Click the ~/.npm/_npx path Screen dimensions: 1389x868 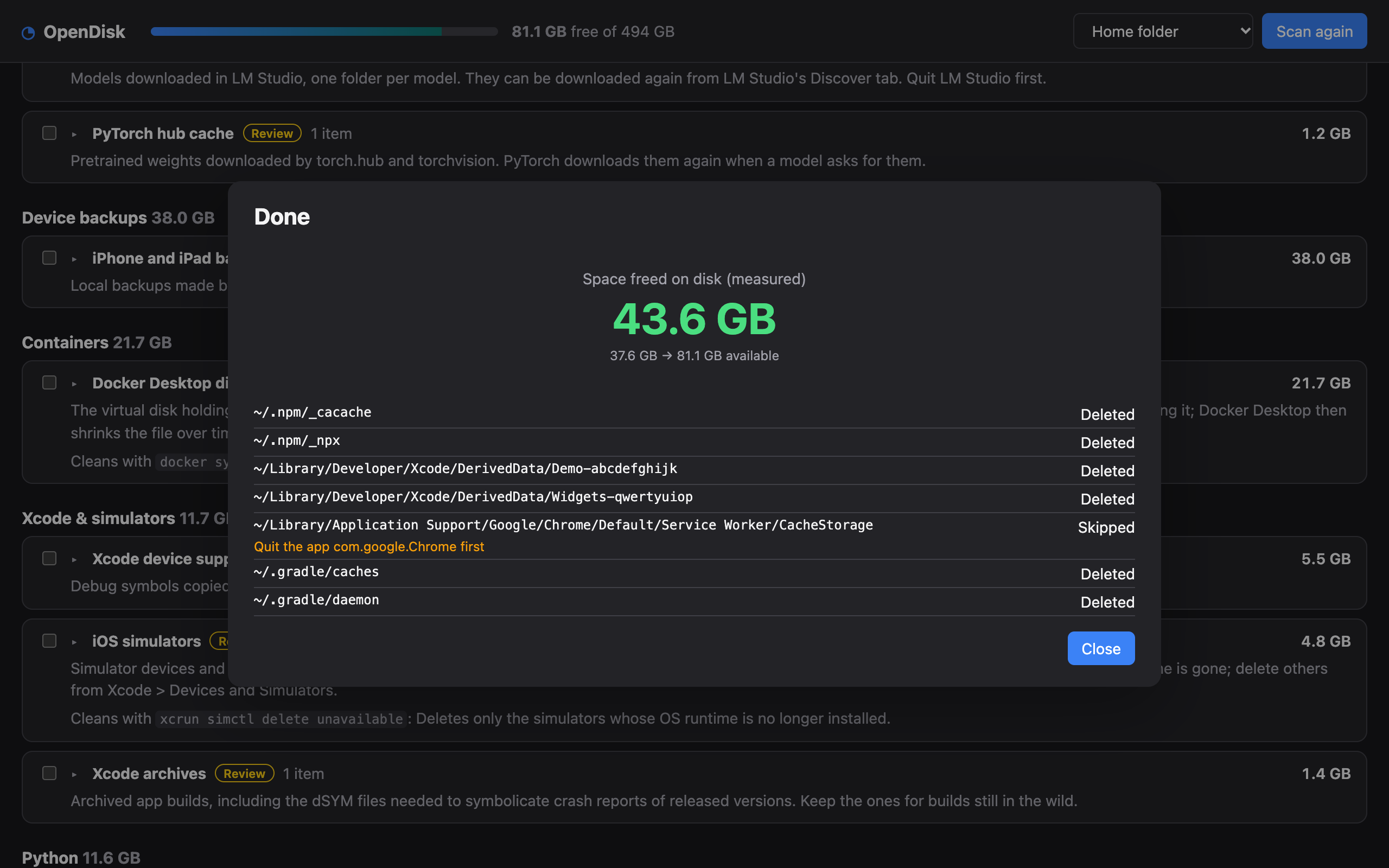pyautogui.click(x=297, y=441)
